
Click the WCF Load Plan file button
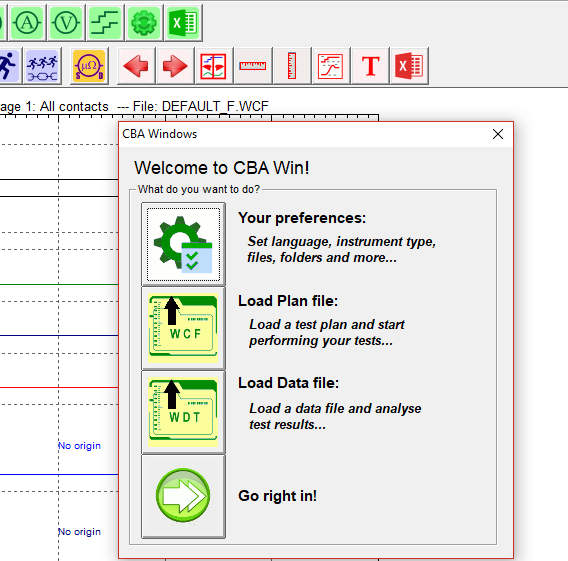[183, 328]
